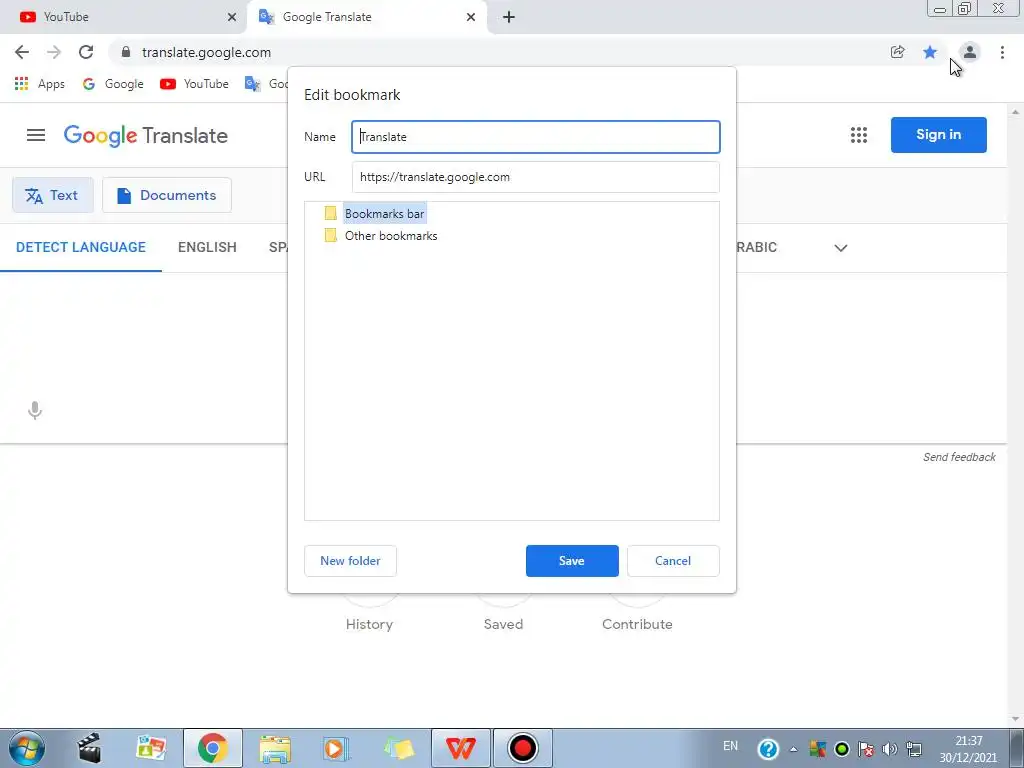1024x768 pixels.
Task: Click the Send feedback link
Action: [959, 457]
